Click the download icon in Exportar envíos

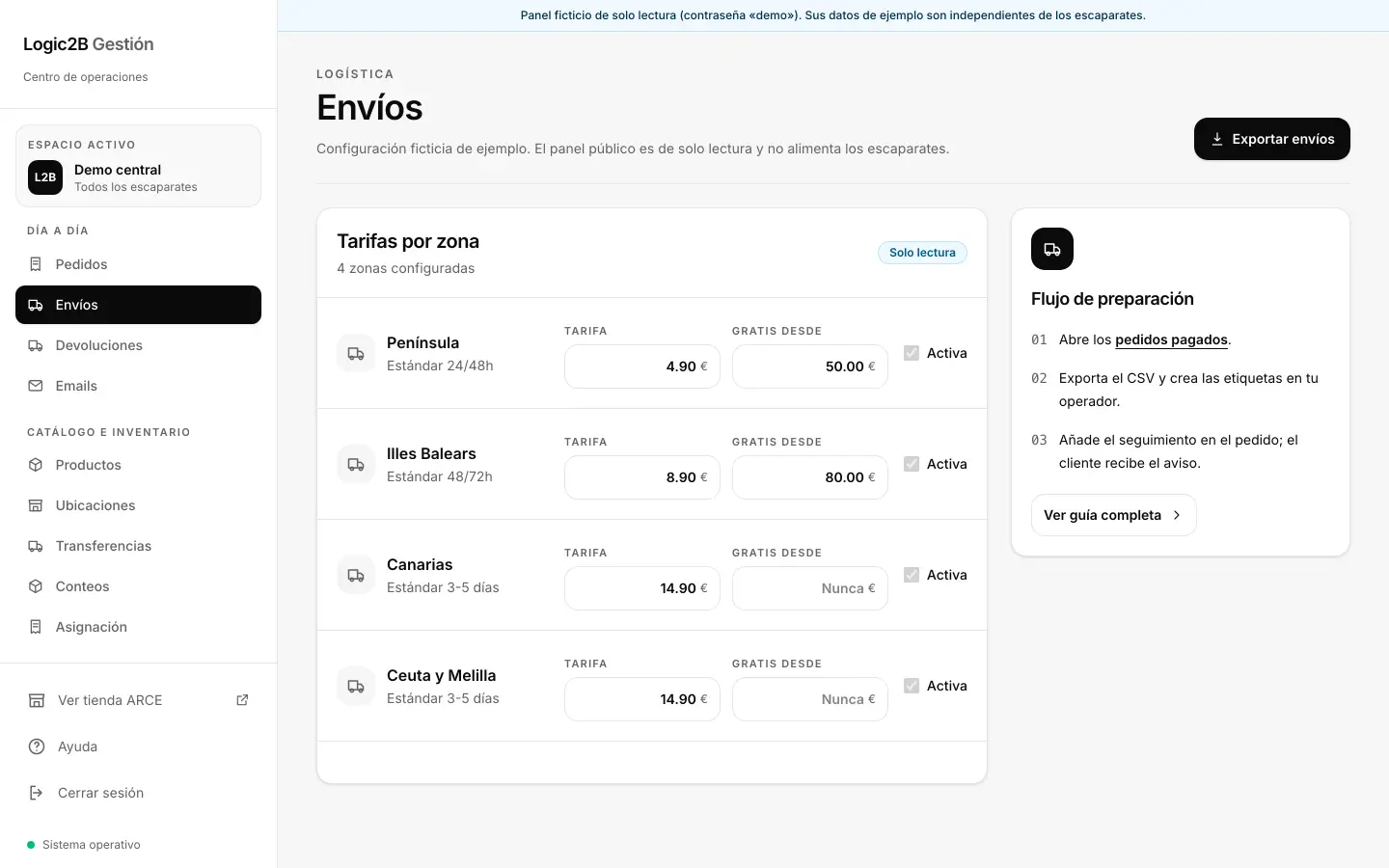1217,139
